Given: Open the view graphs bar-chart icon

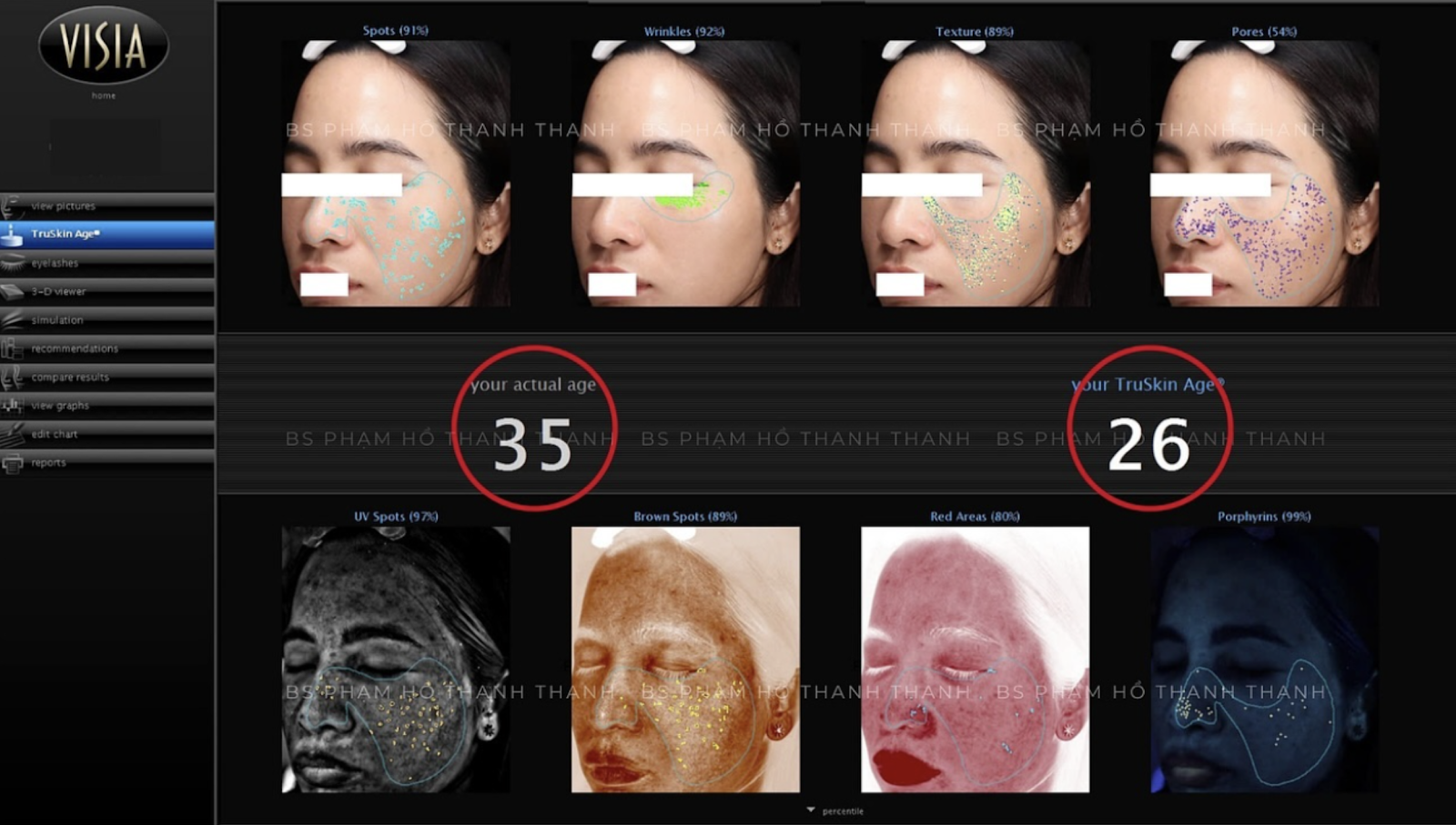Looking at the screenshot, I should pos(12,406).
